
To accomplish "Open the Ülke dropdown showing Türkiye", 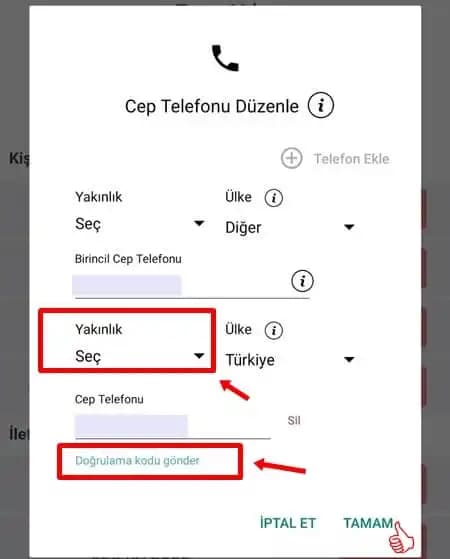I will [x=290, y=360].
